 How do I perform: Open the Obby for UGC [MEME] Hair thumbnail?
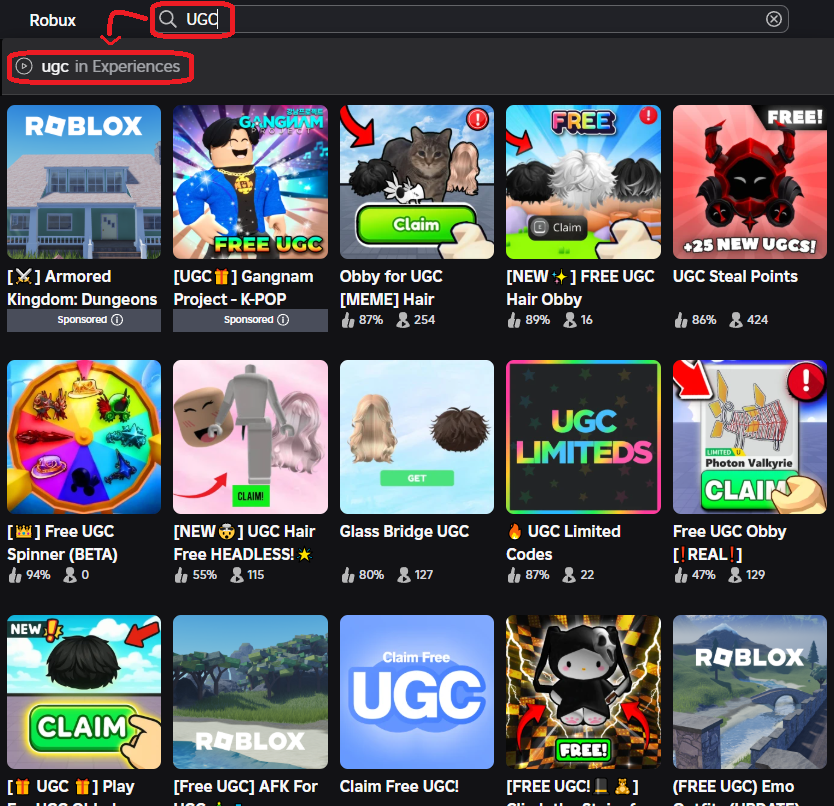[x=417, y=182]
